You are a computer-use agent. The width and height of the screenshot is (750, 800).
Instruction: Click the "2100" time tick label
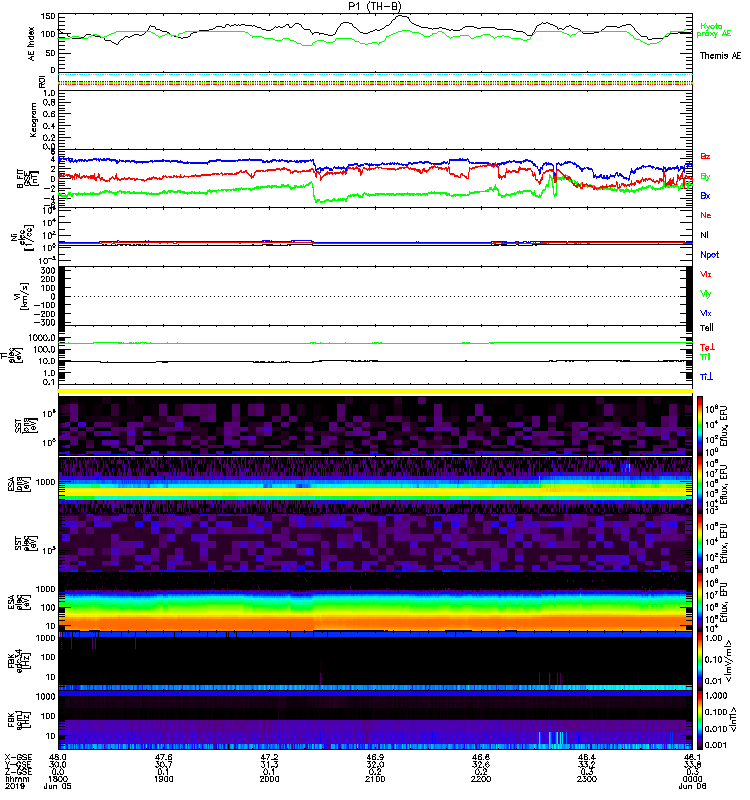(x=375, y=779)
